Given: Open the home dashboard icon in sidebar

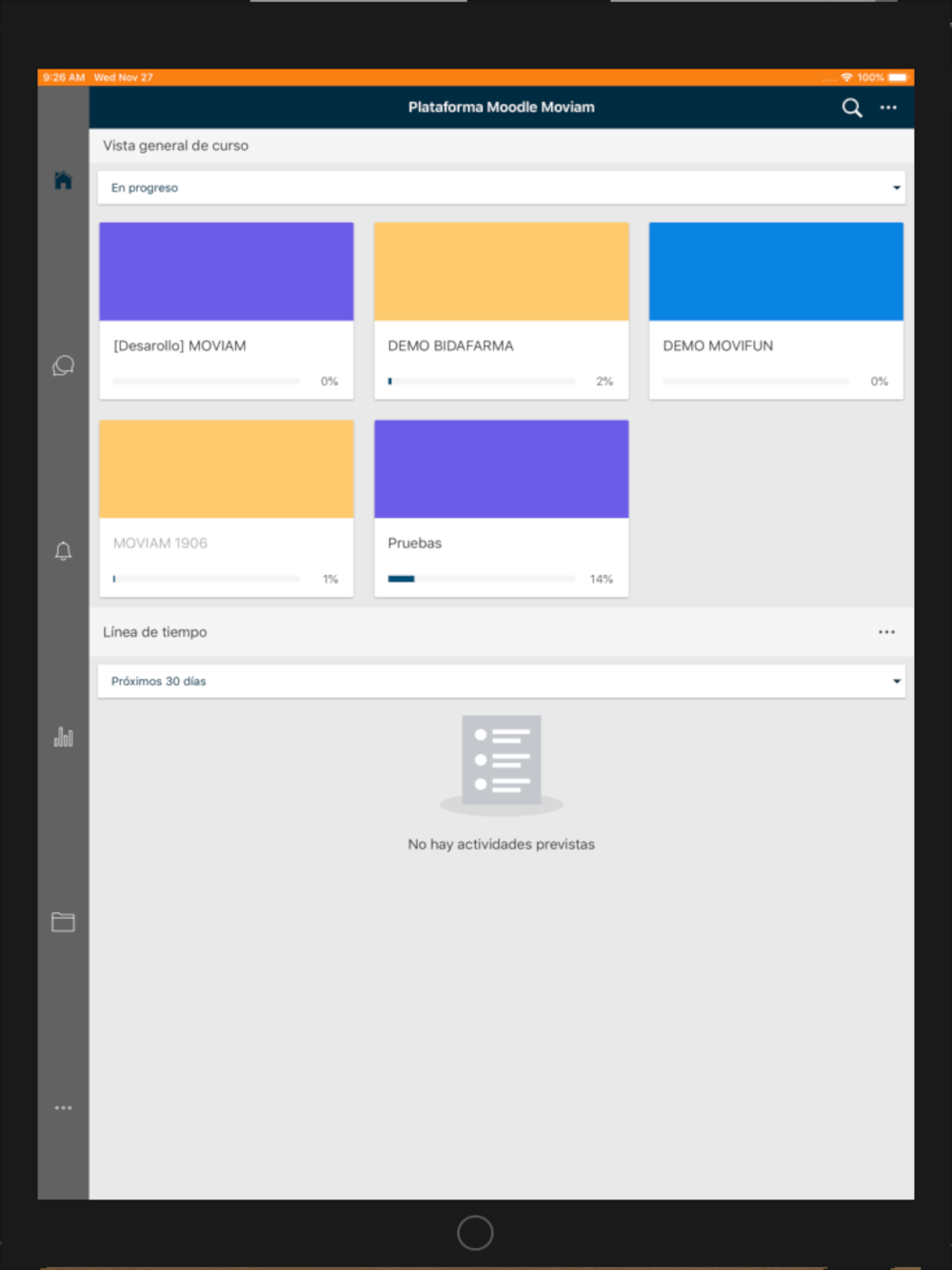Looking at the screenshot, I should click(63, 180).
